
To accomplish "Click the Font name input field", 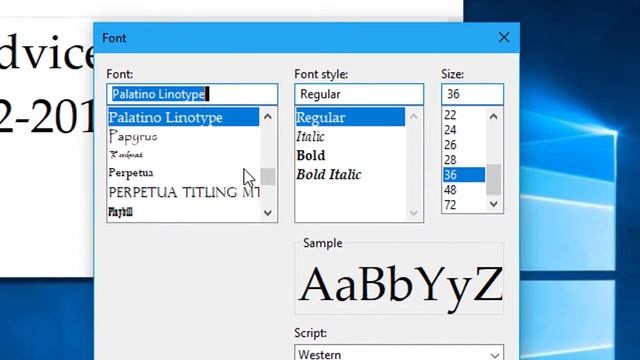I will click(192, 94).
